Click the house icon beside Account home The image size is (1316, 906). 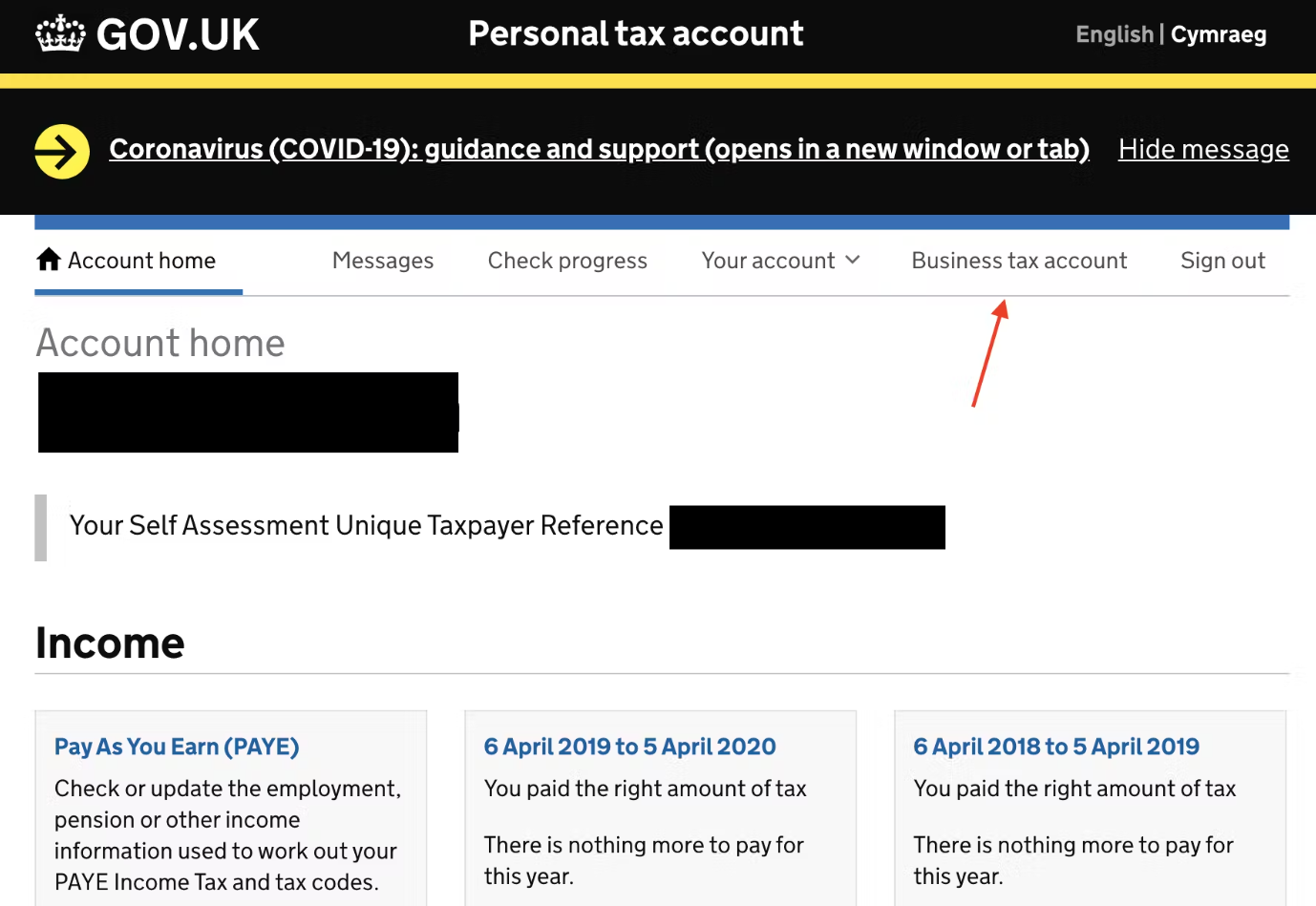49,260
